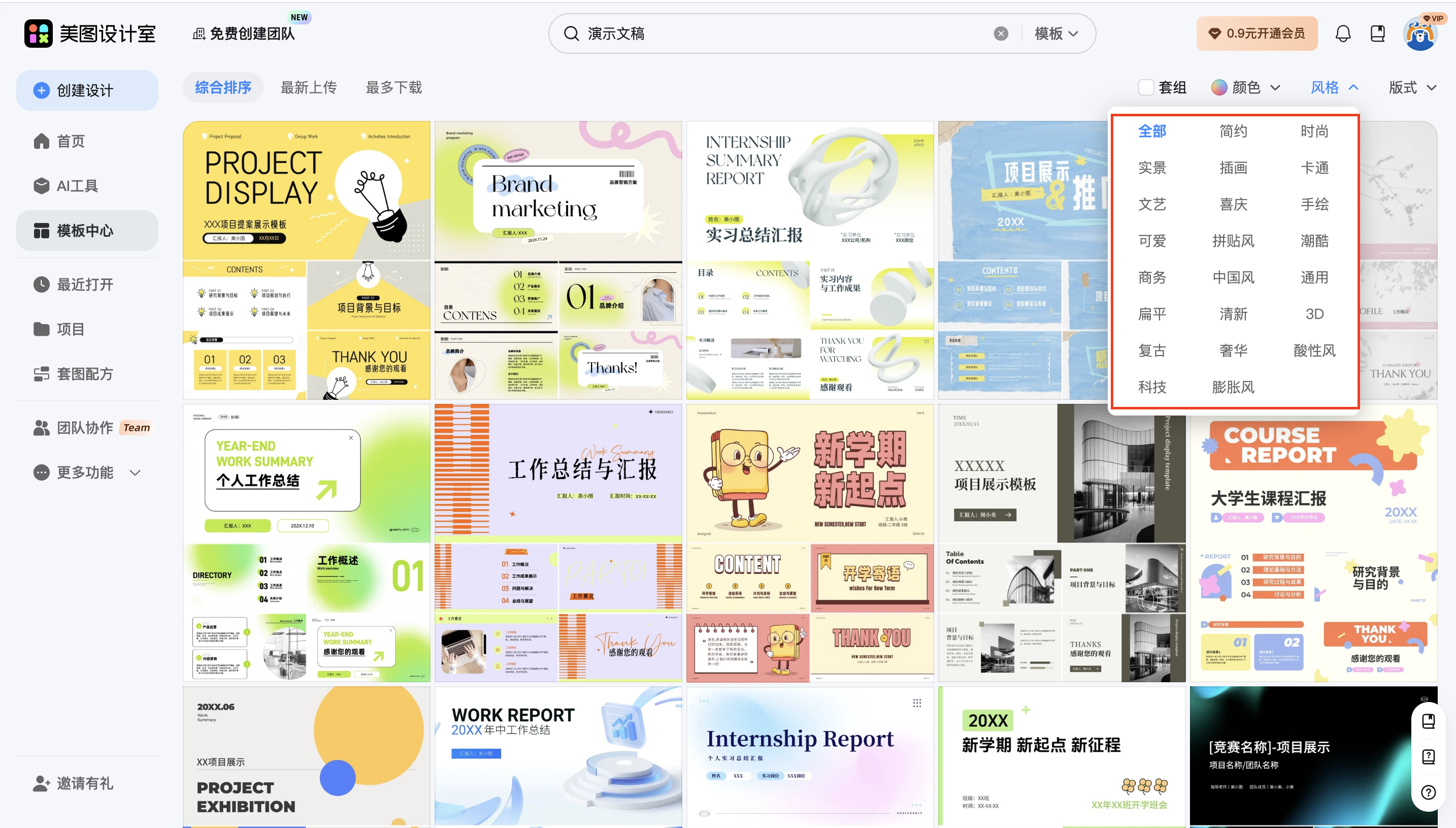The width and height of the screenshot is (1456, 828).
Task: Click 0.9元开通会员 button
Action: 1256,34
